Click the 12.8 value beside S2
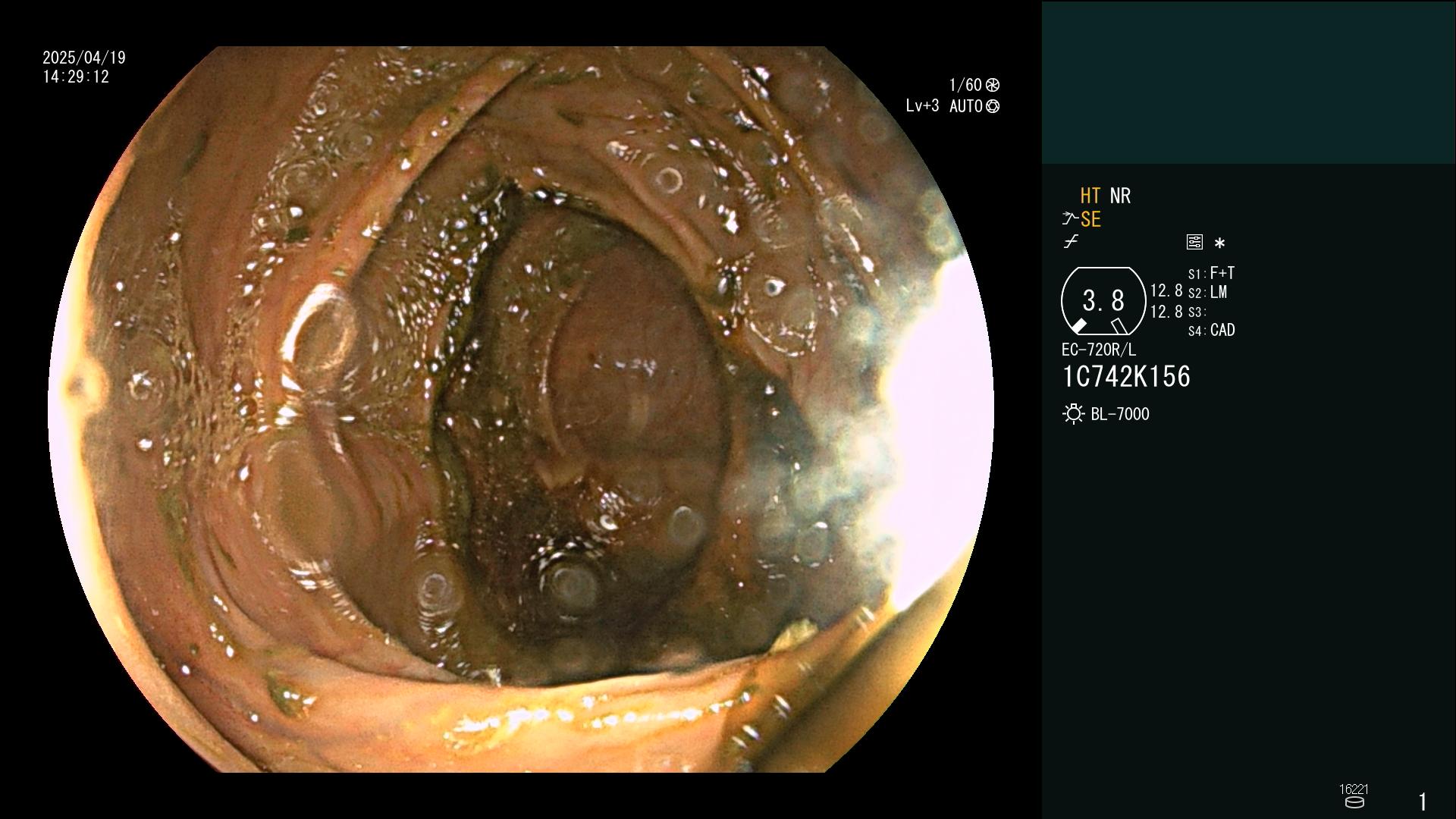This screenshot has width=1456, height=819. tap(1166, 291)
